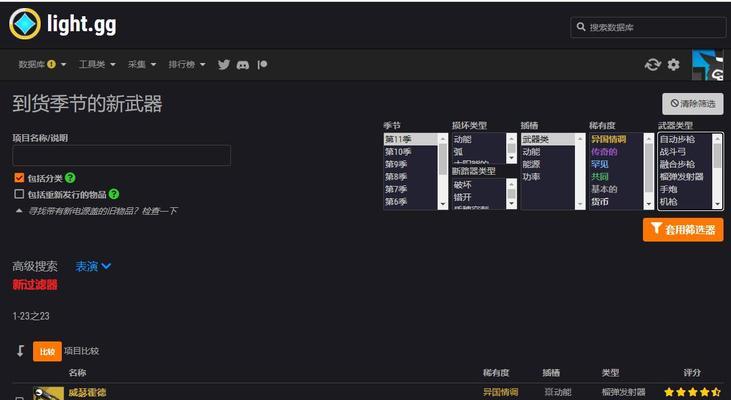Open the 采集 menu
The width and height of the screenshot is (731, 400).
coord(142,64)
